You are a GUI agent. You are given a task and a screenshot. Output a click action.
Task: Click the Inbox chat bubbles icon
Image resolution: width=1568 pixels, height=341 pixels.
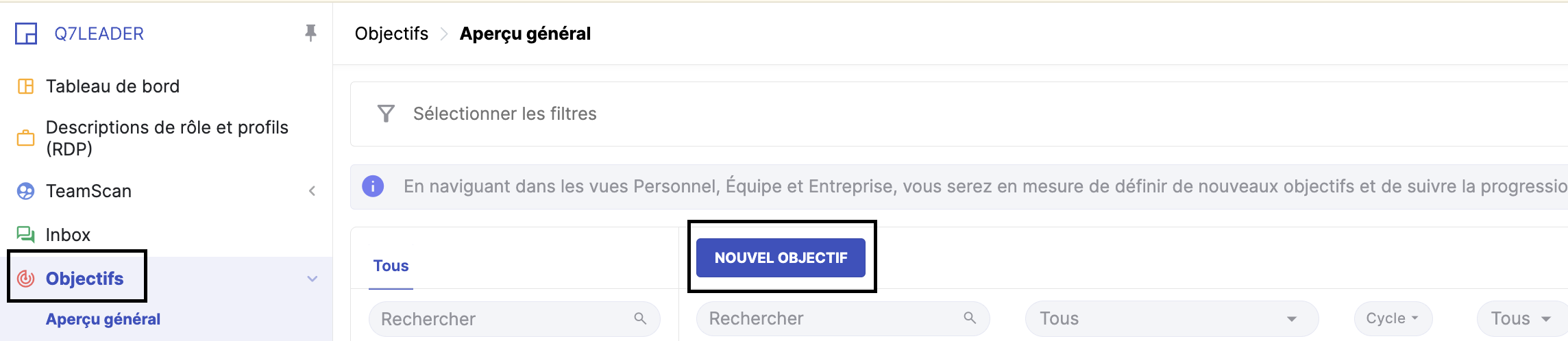pyautogui.click(x=25, y=235)
